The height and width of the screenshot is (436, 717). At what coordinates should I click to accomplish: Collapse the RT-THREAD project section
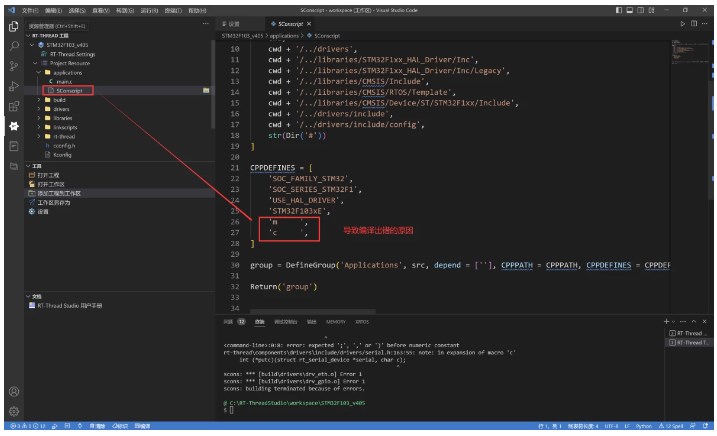[x=28, y=36]
